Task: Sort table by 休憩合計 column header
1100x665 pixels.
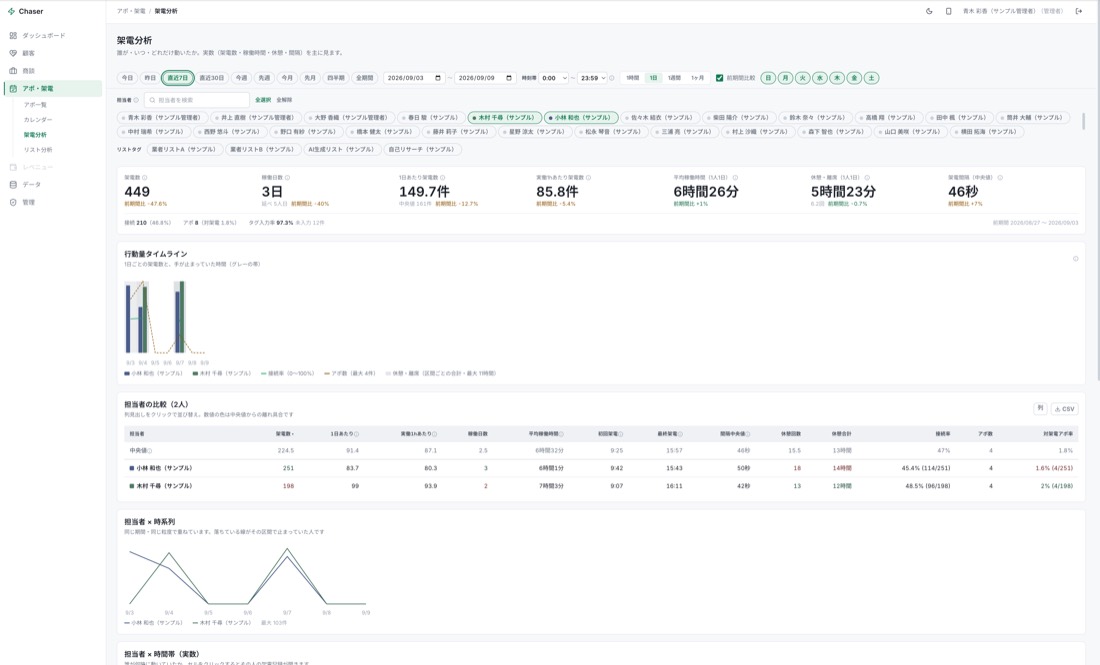Action: click(x=841, y=434)
